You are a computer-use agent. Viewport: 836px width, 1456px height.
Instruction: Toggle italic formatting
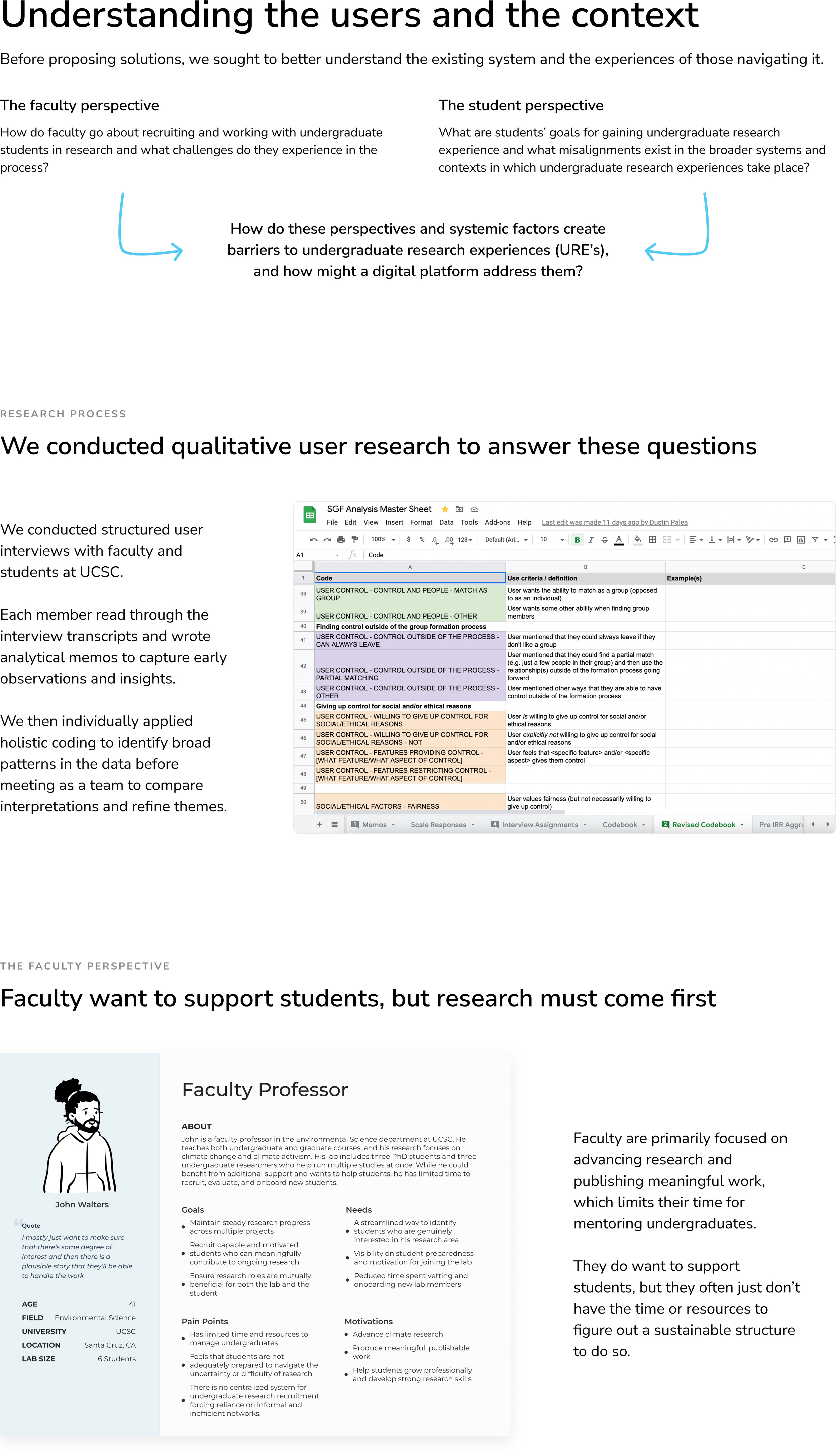point(591,540)
